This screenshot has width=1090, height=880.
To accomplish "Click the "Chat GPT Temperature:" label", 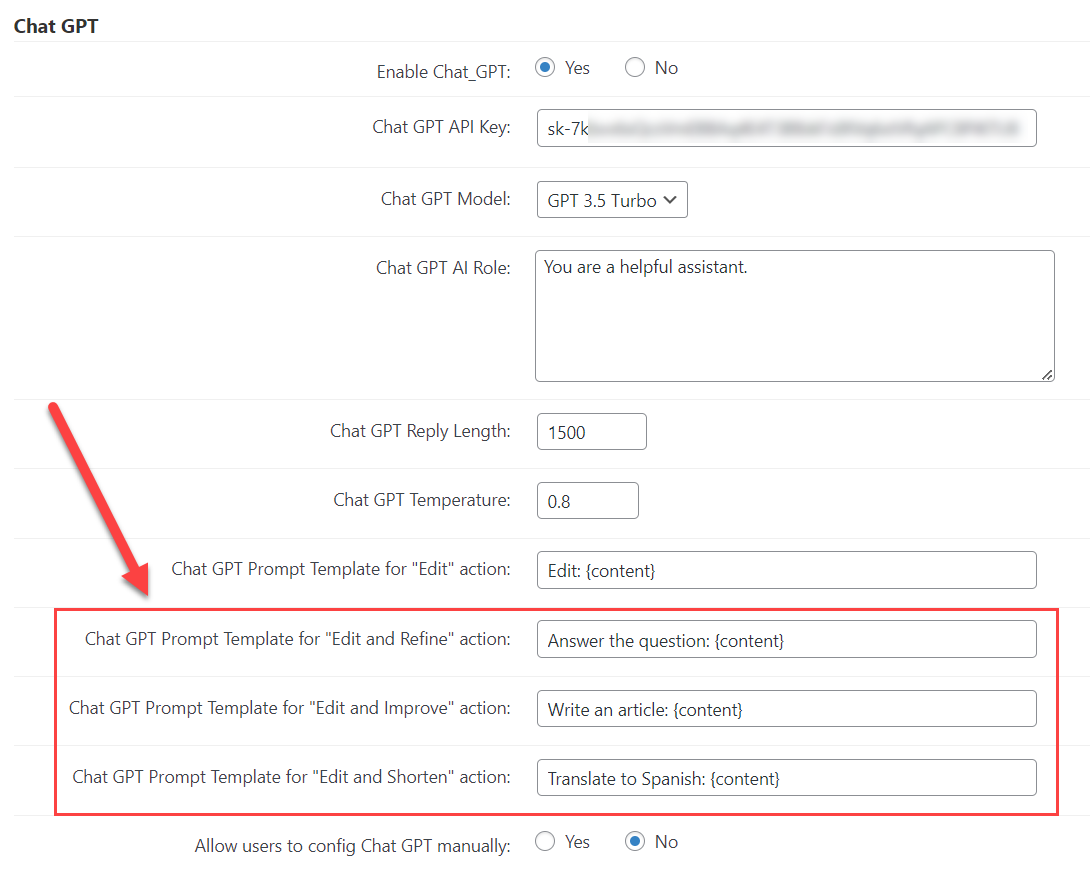I will (x=422, y=500).
